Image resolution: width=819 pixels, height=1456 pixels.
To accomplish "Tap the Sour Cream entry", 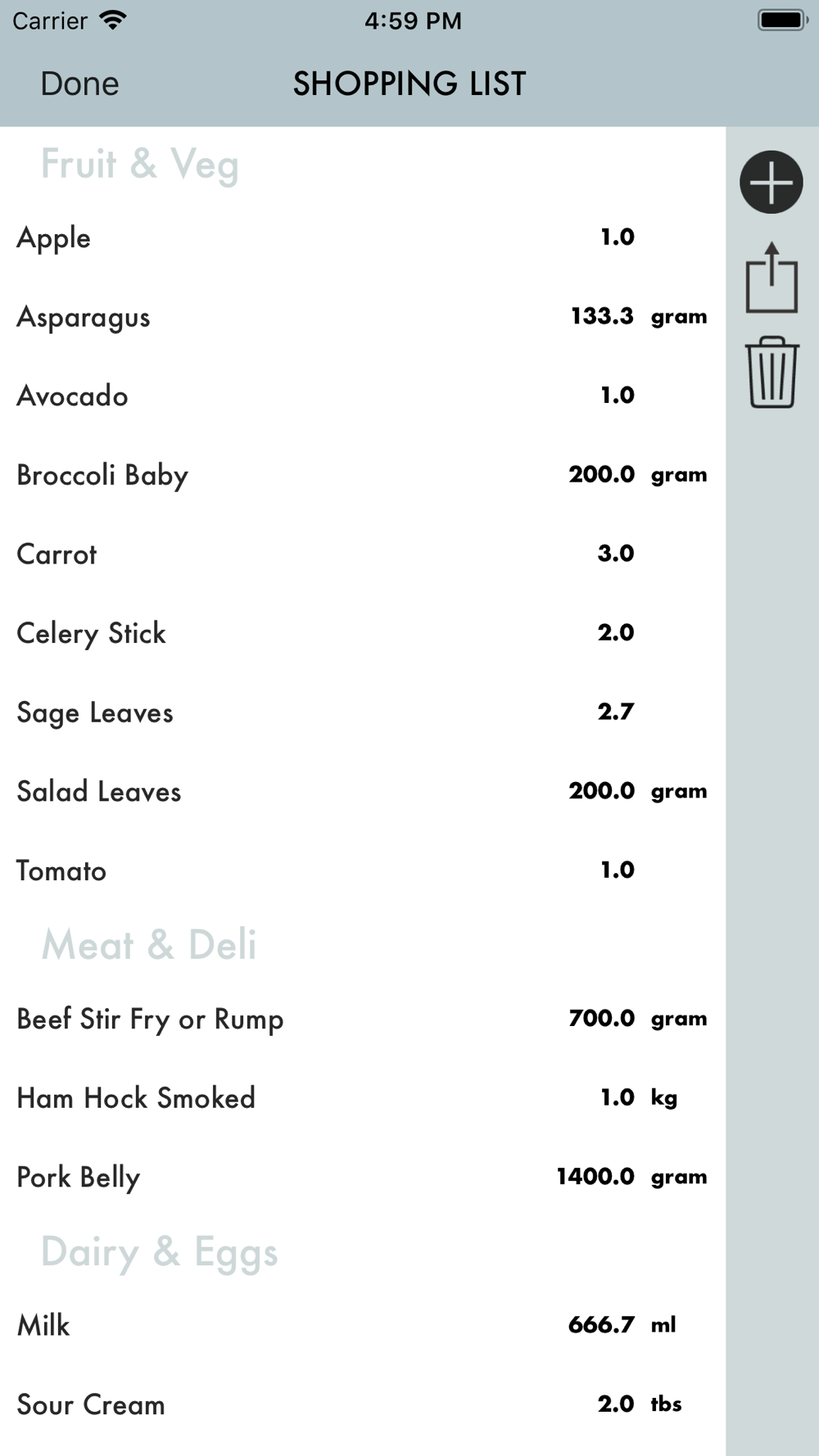I will [x=362, y=1404].
